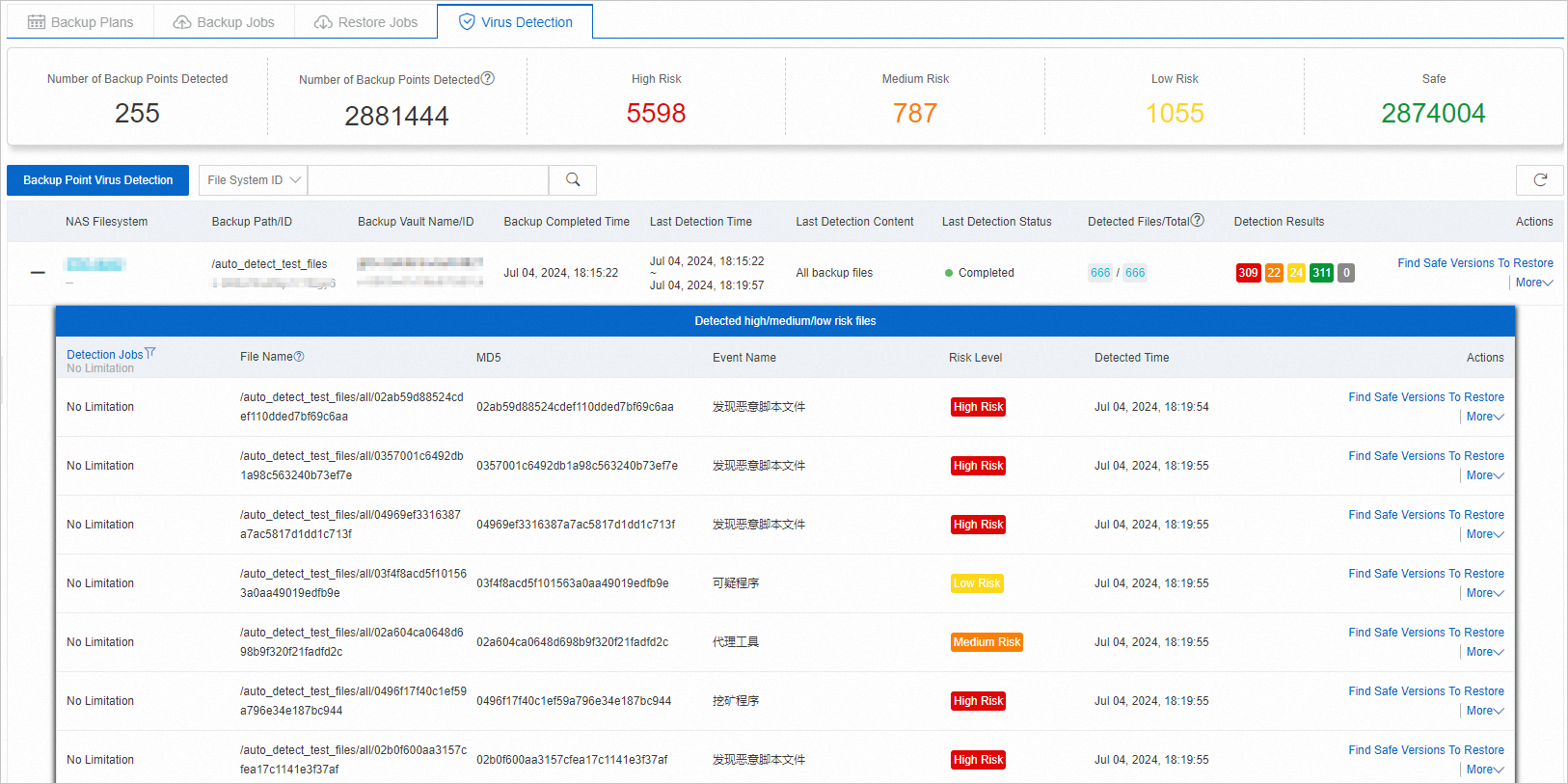Screen dimensions: 1568x784
Task: Click the red 309 high risk badge
Action: (1248, 273)
